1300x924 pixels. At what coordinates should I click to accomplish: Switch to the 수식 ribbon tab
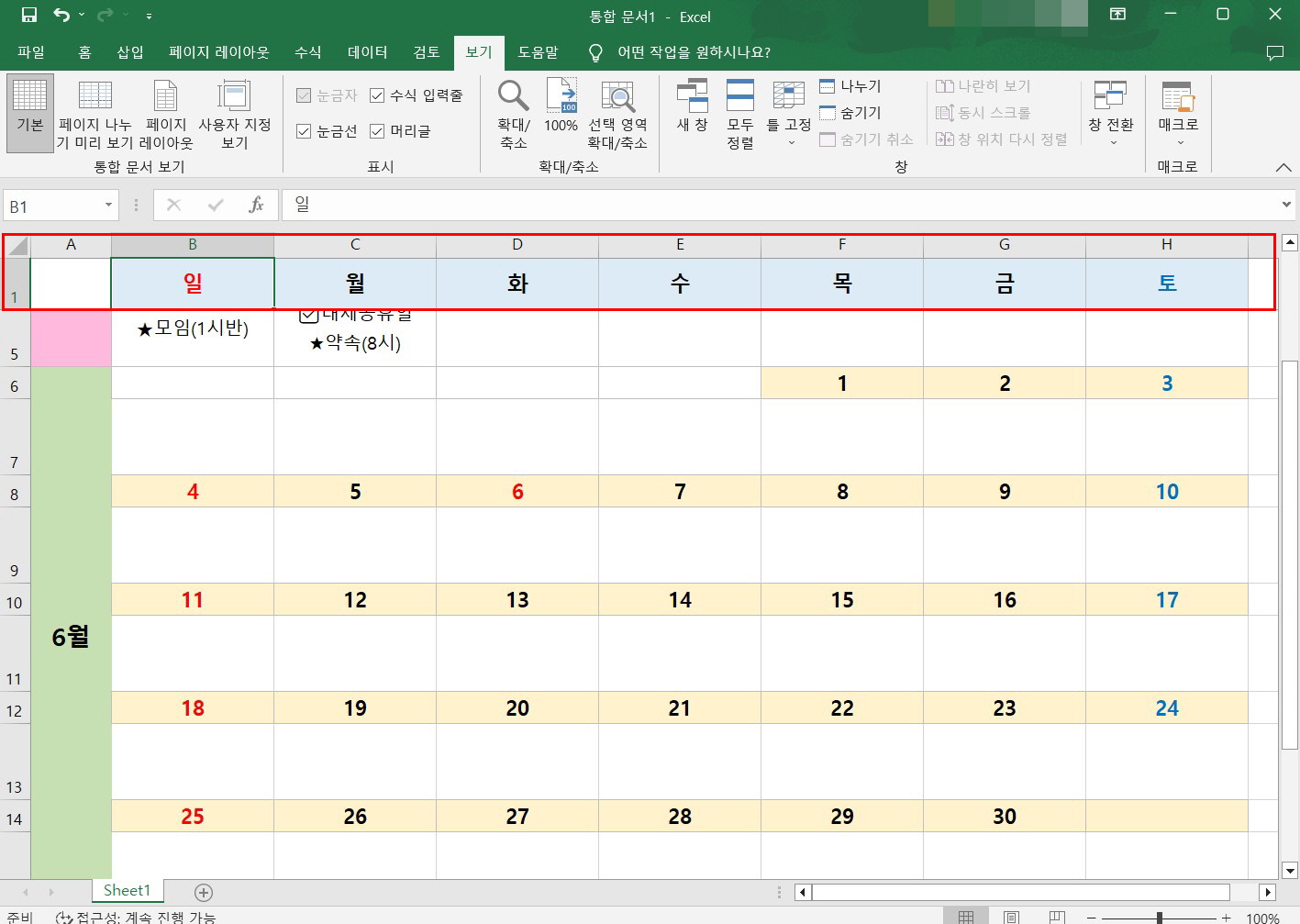pyautogui.click(x=308, y=52)
